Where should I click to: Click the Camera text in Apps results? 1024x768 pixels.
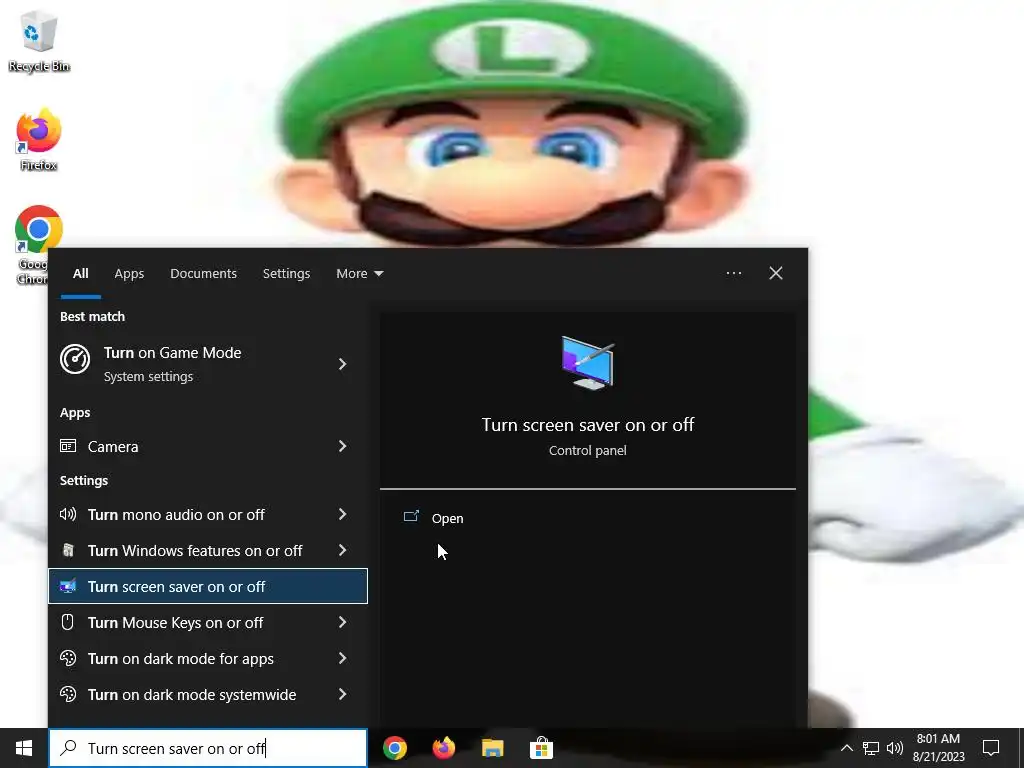pyautogui.click(x=113, y=447)
